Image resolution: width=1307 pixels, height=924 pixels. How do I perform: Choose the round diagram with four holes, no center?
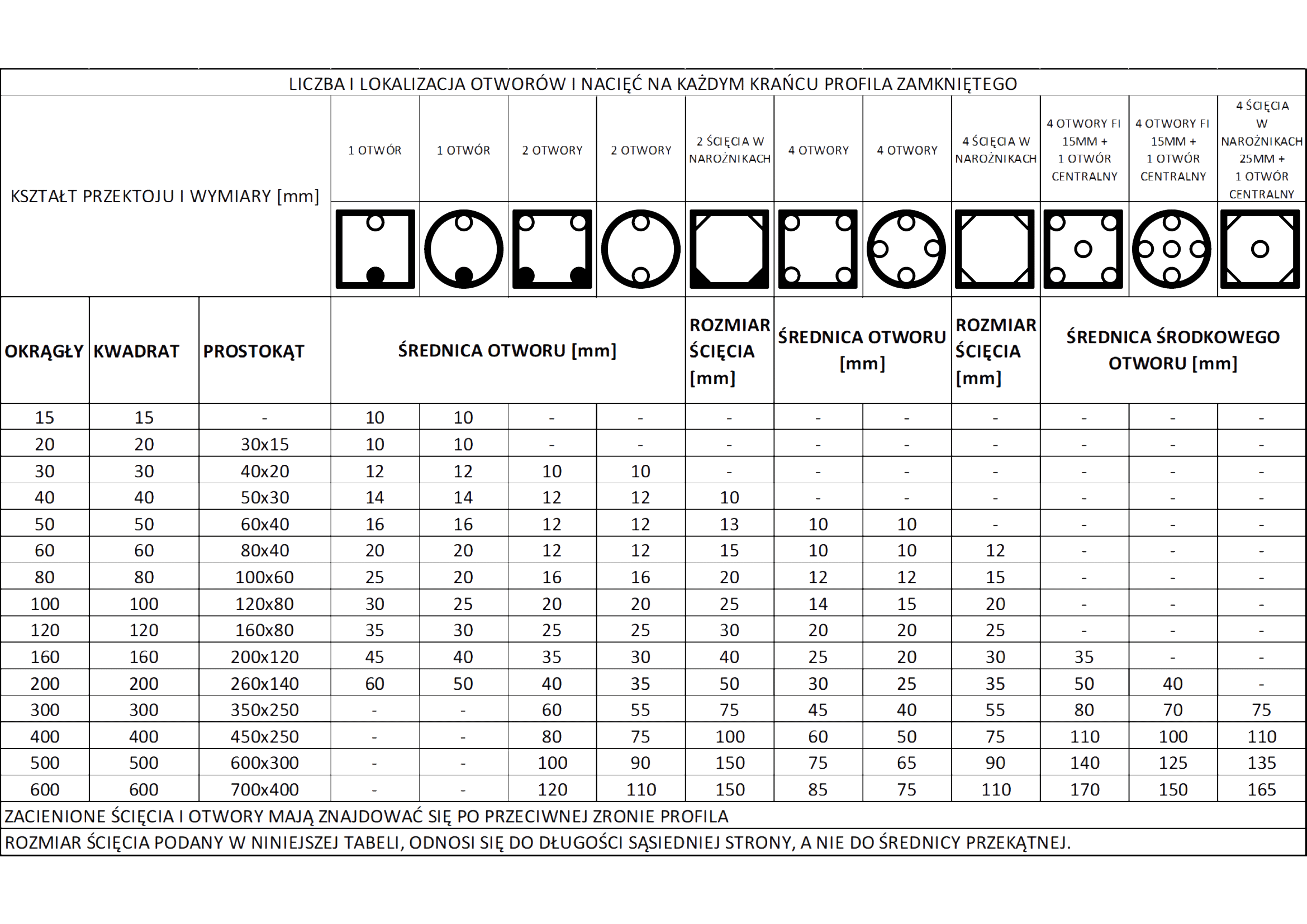[x=906, y=249]
